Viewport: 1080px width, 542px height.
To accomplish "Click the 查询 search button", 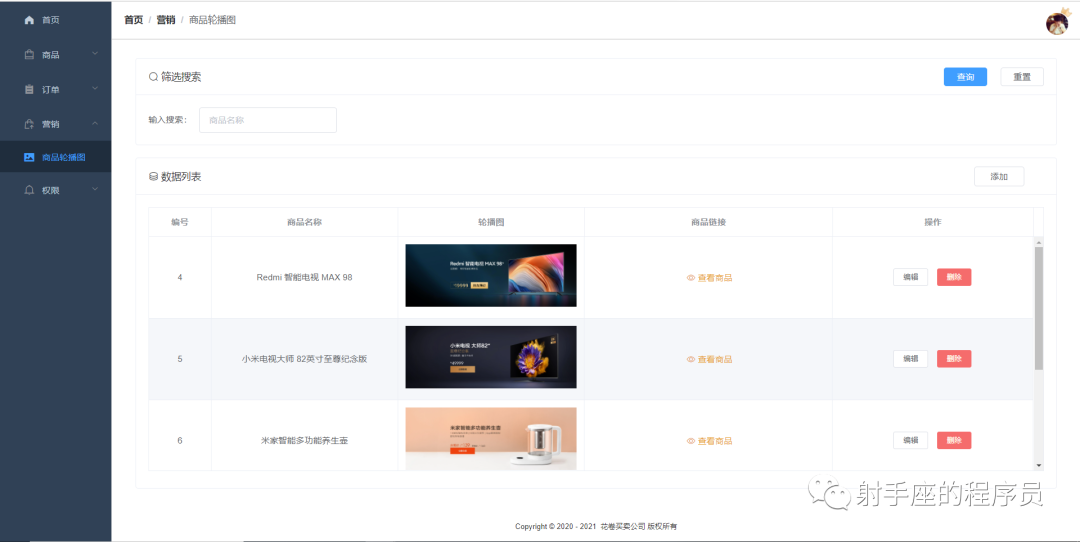I will point(965,77).
